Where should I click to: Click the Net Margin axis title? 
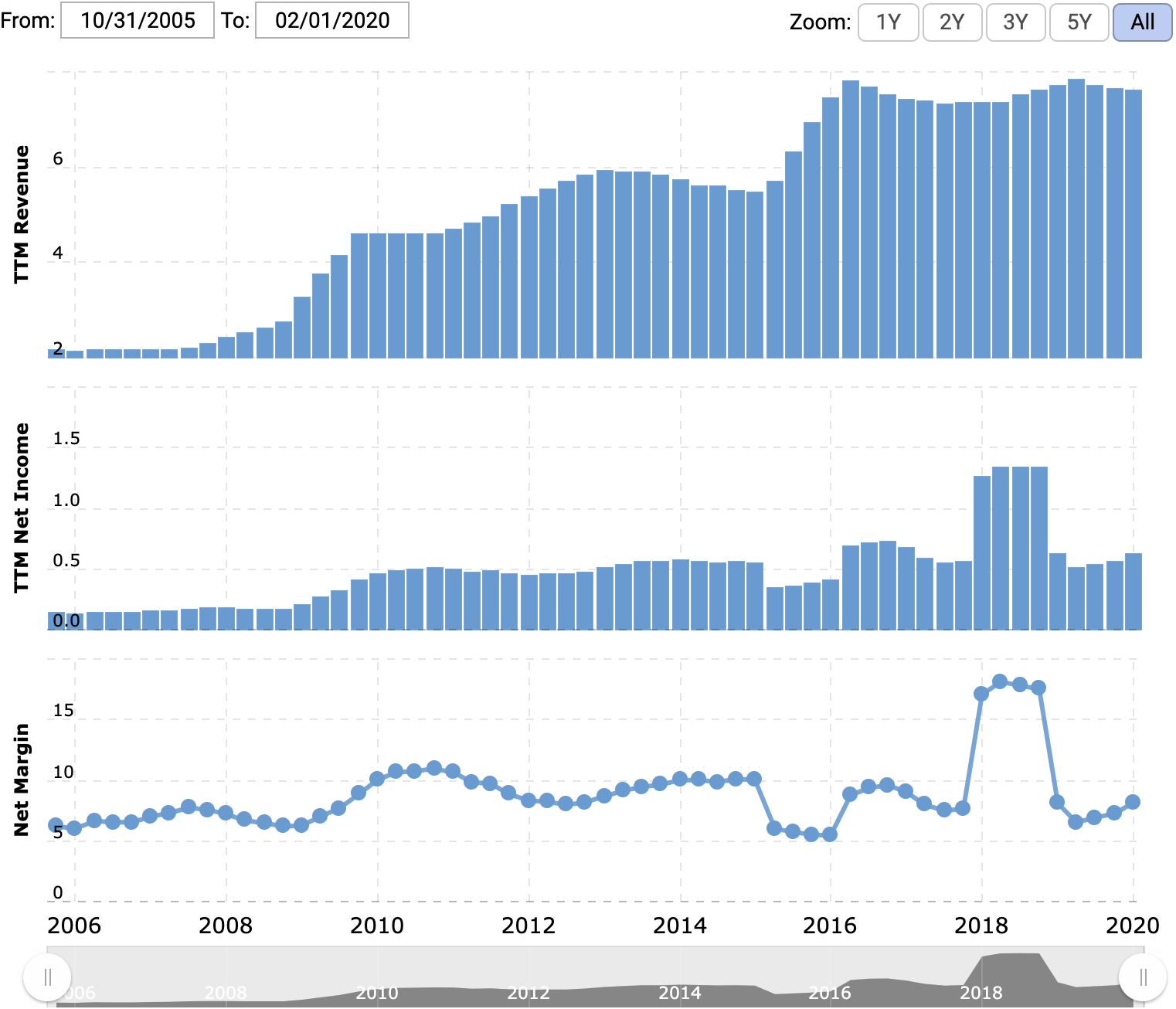coord(21,780)
